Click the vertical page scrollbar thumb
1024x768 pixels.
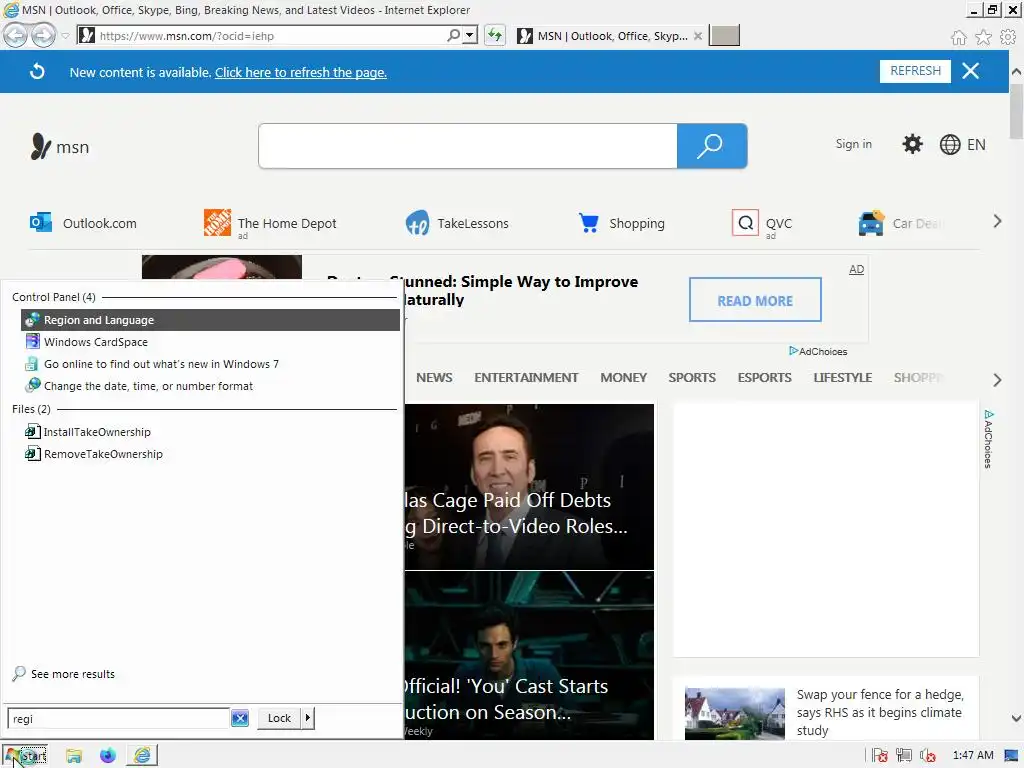[x=1016, y=111]
